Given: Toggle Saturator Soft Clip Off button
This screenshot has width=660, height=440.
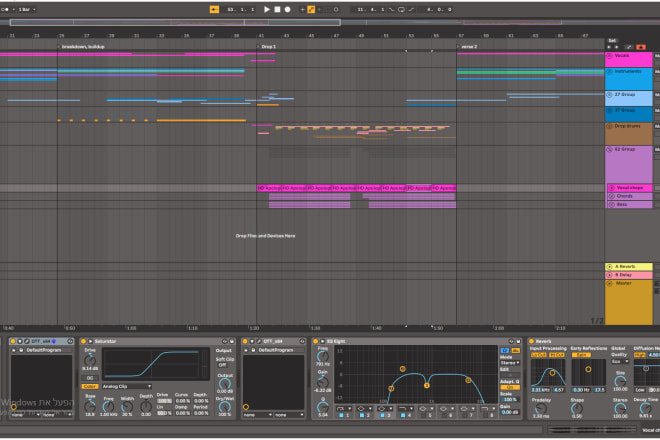Looking at the screenshot, I should 222,365.
